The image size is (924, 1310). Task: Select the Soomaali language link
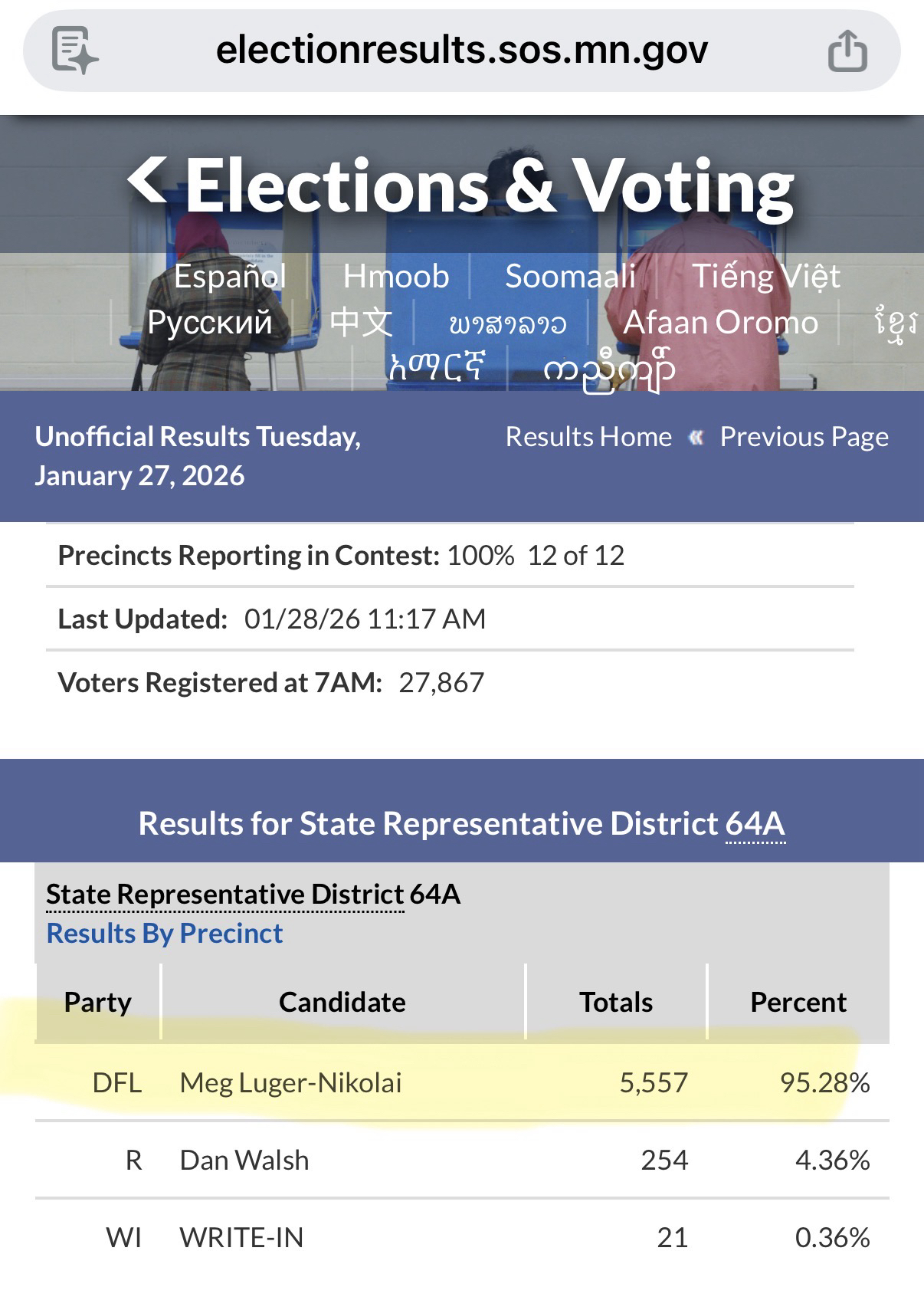pos(570,276)
